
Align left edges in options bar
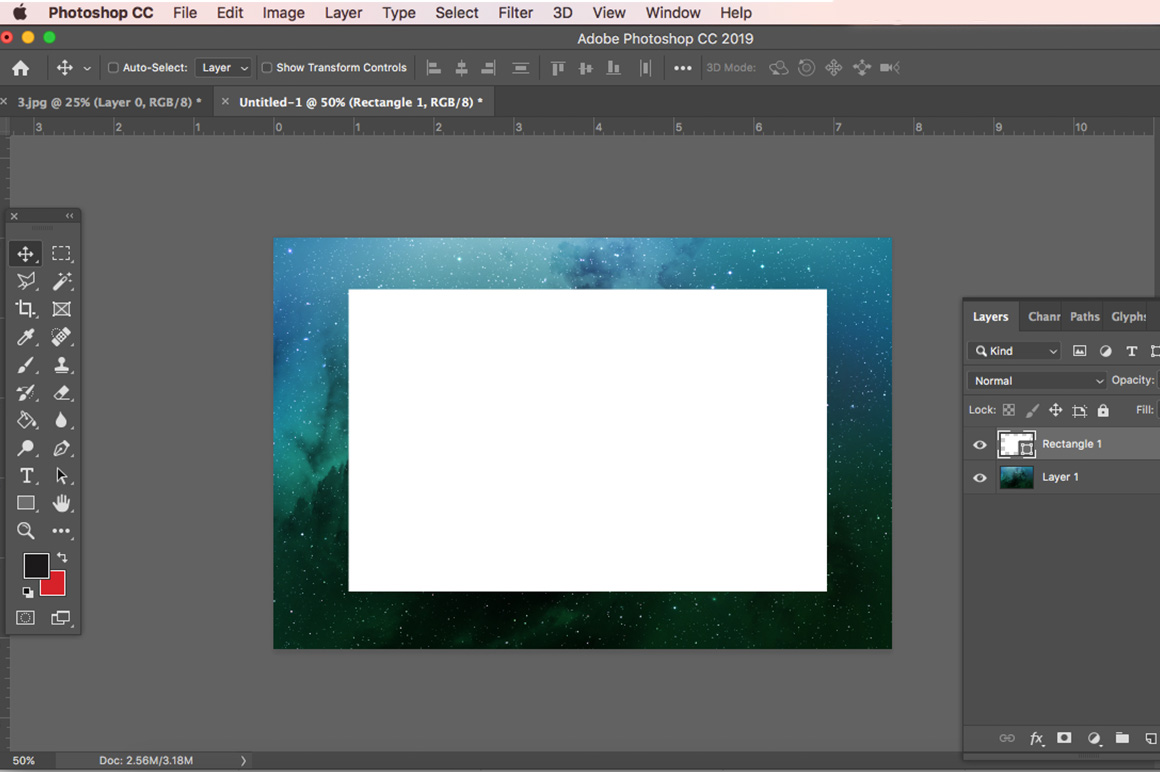(x=434, y=68)
